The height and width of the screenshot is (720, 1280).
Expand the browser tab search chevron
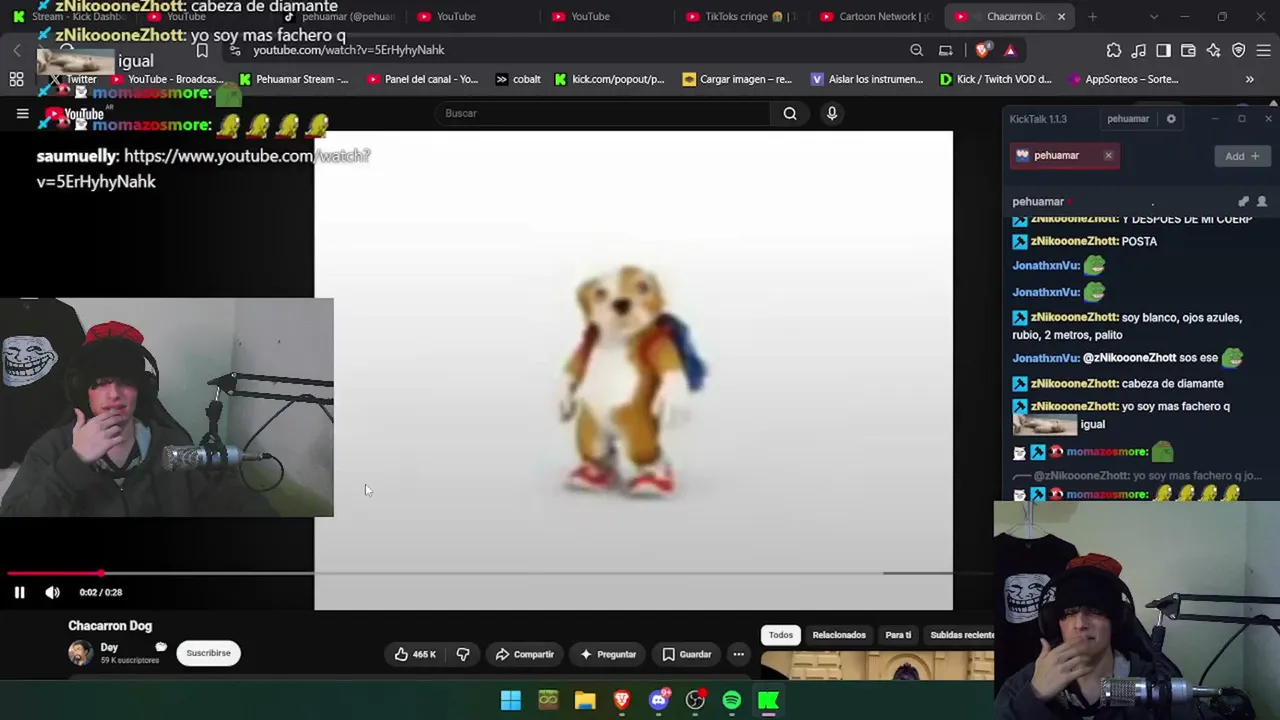1154,16
